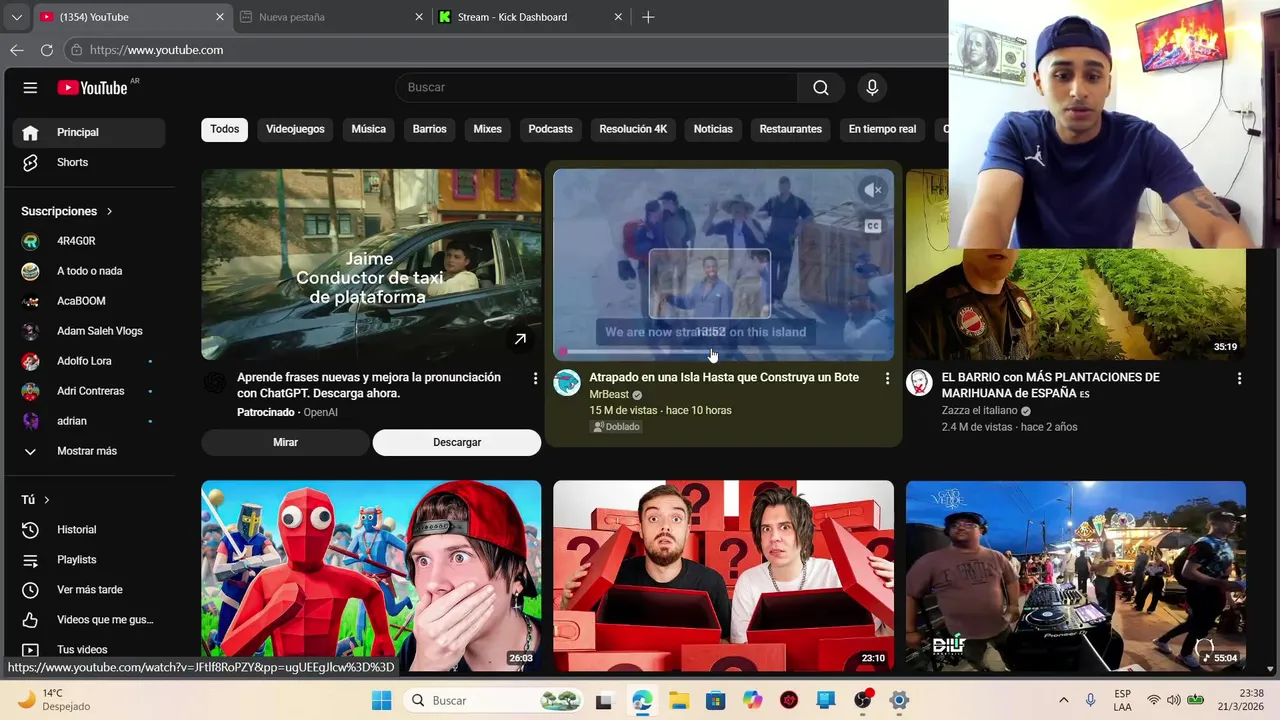Screen dimensions: 1280x720
Task: Open a new browser tab
Action: [648, 17]
